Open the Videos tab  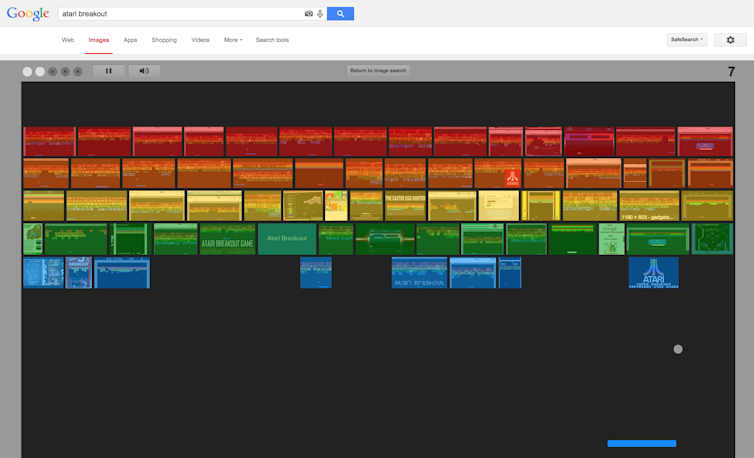pos(201,40)
